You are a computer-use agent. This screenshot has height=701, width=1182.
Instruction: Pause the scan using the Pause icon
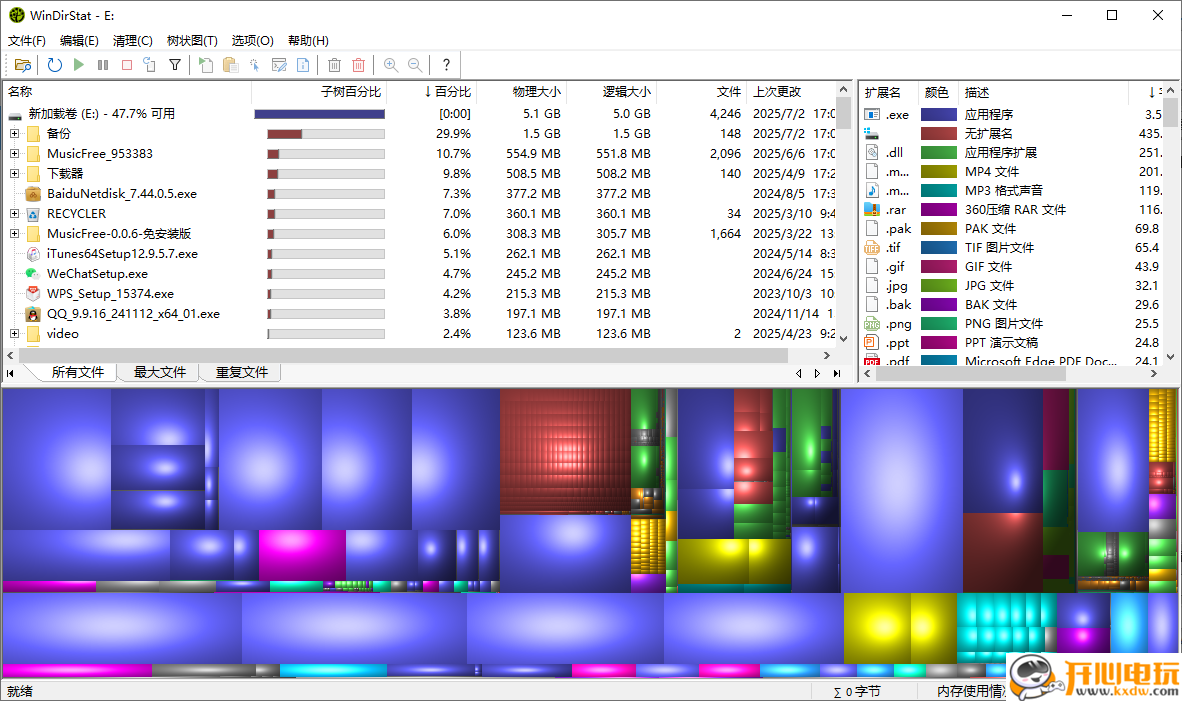point(105,64)
